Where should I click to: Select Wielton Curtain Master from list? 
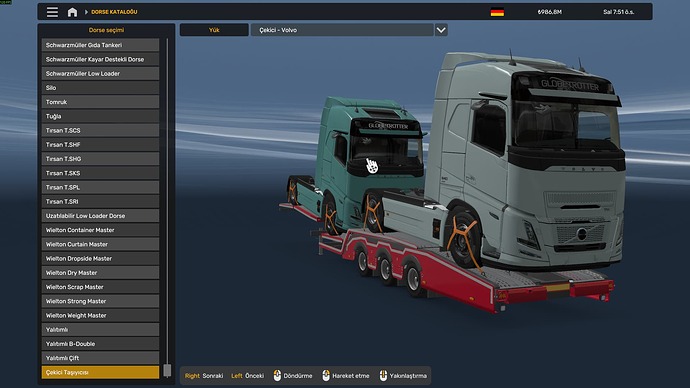coord(100,244)
